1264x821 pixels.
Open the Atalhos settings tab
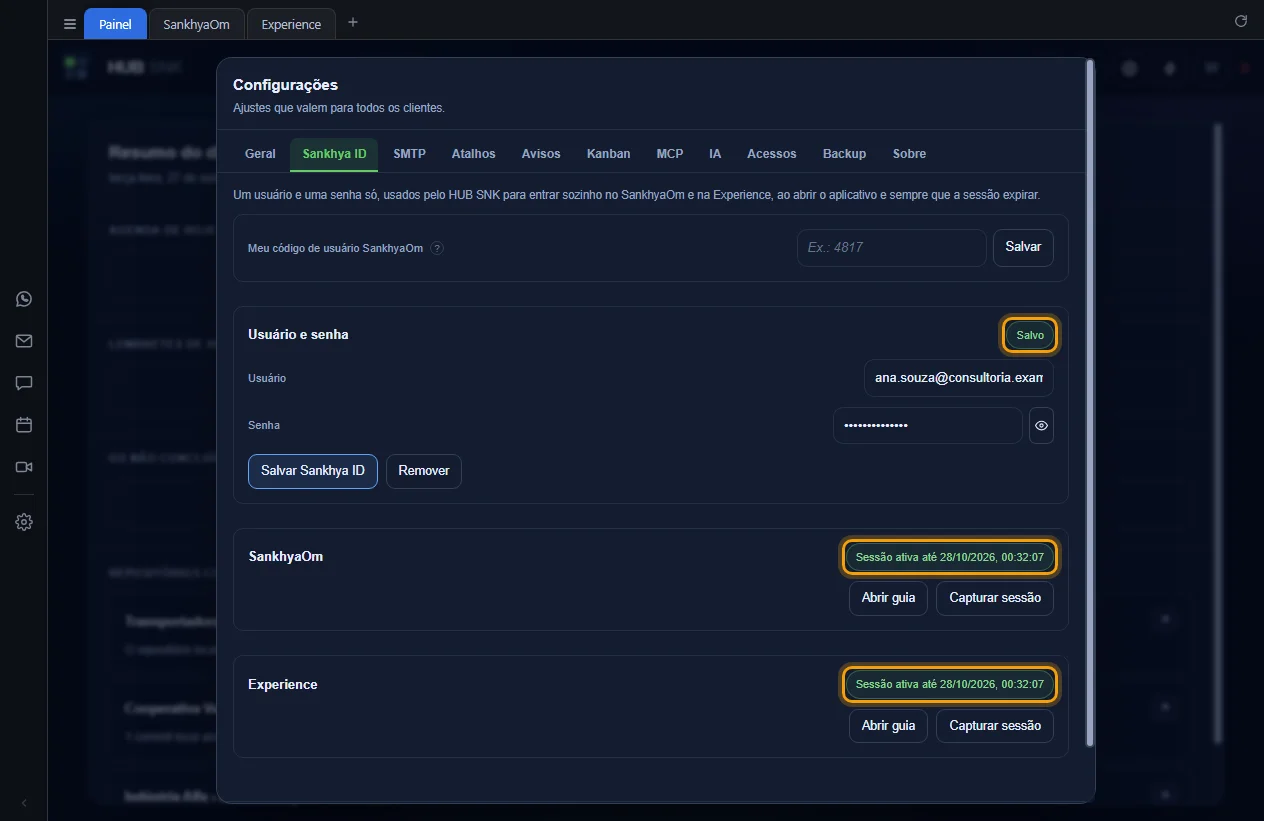coord(473,154)
